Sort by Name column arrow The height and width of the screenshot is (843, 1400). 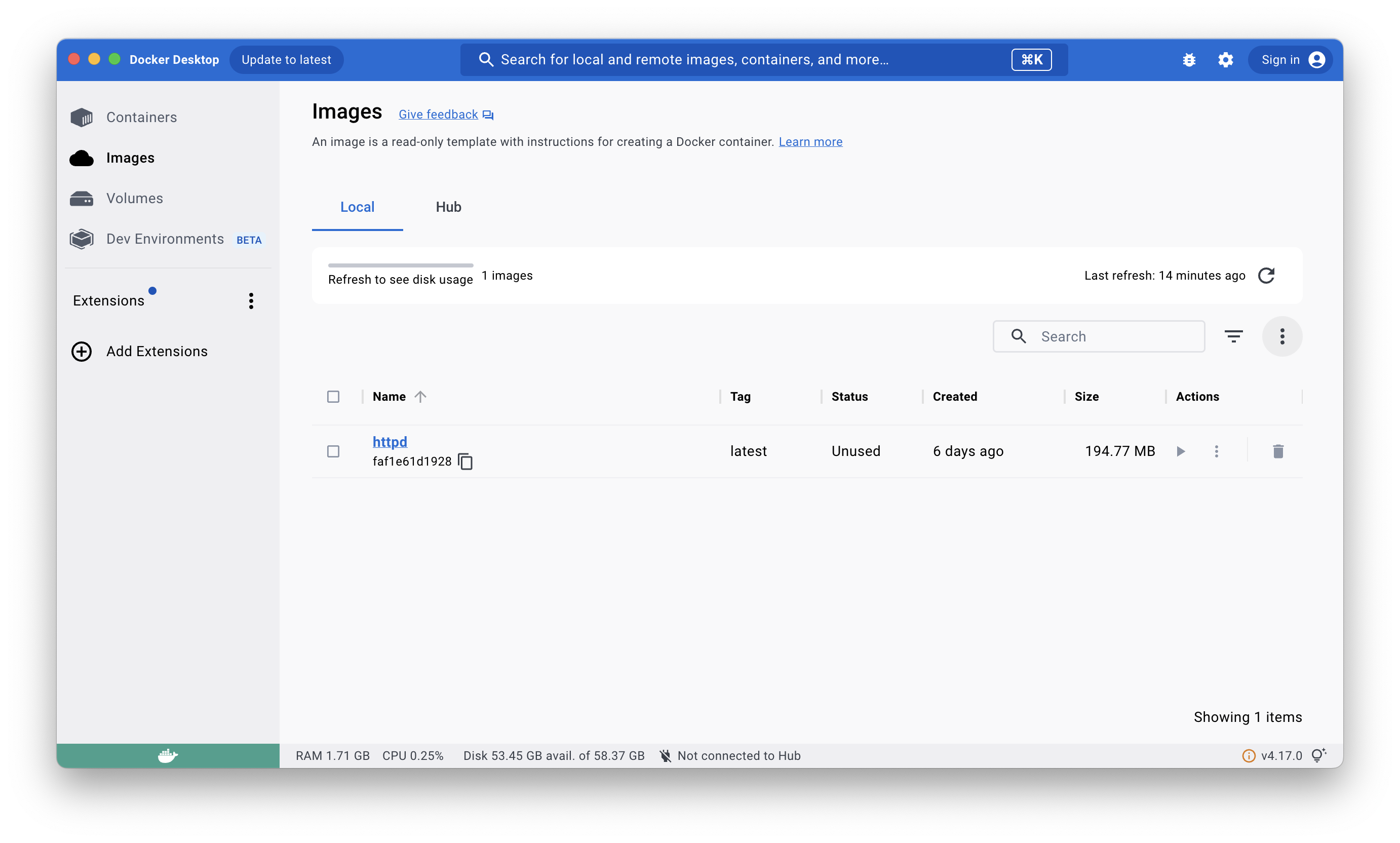click(x=420, y=397)
